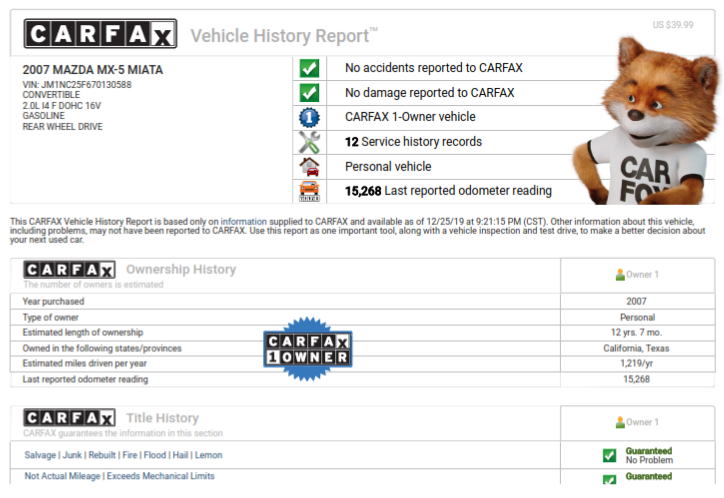Click the '2007 MAZDA MX-5 MIATA' title
724x498 pixels.
(93, 70)
